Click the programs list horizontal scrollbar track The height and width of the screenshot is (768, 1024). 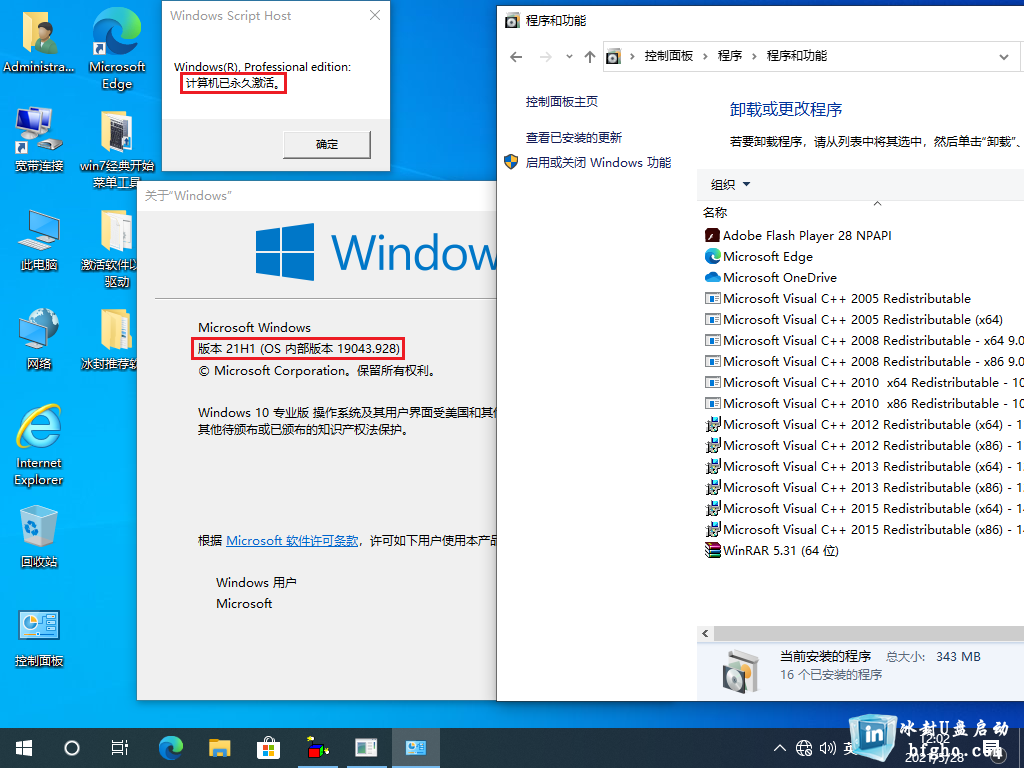coord(869,633)
